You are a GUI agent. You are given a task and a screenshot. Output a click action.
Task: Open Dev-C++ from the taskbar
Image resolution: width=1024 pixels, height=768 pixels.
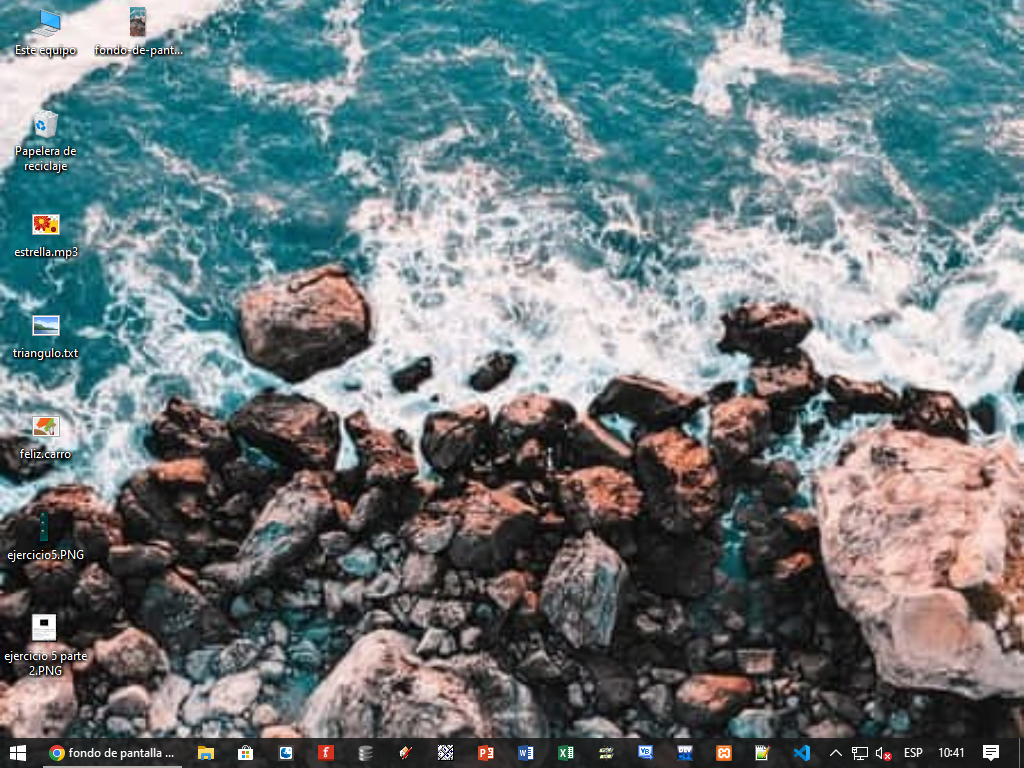685,753
